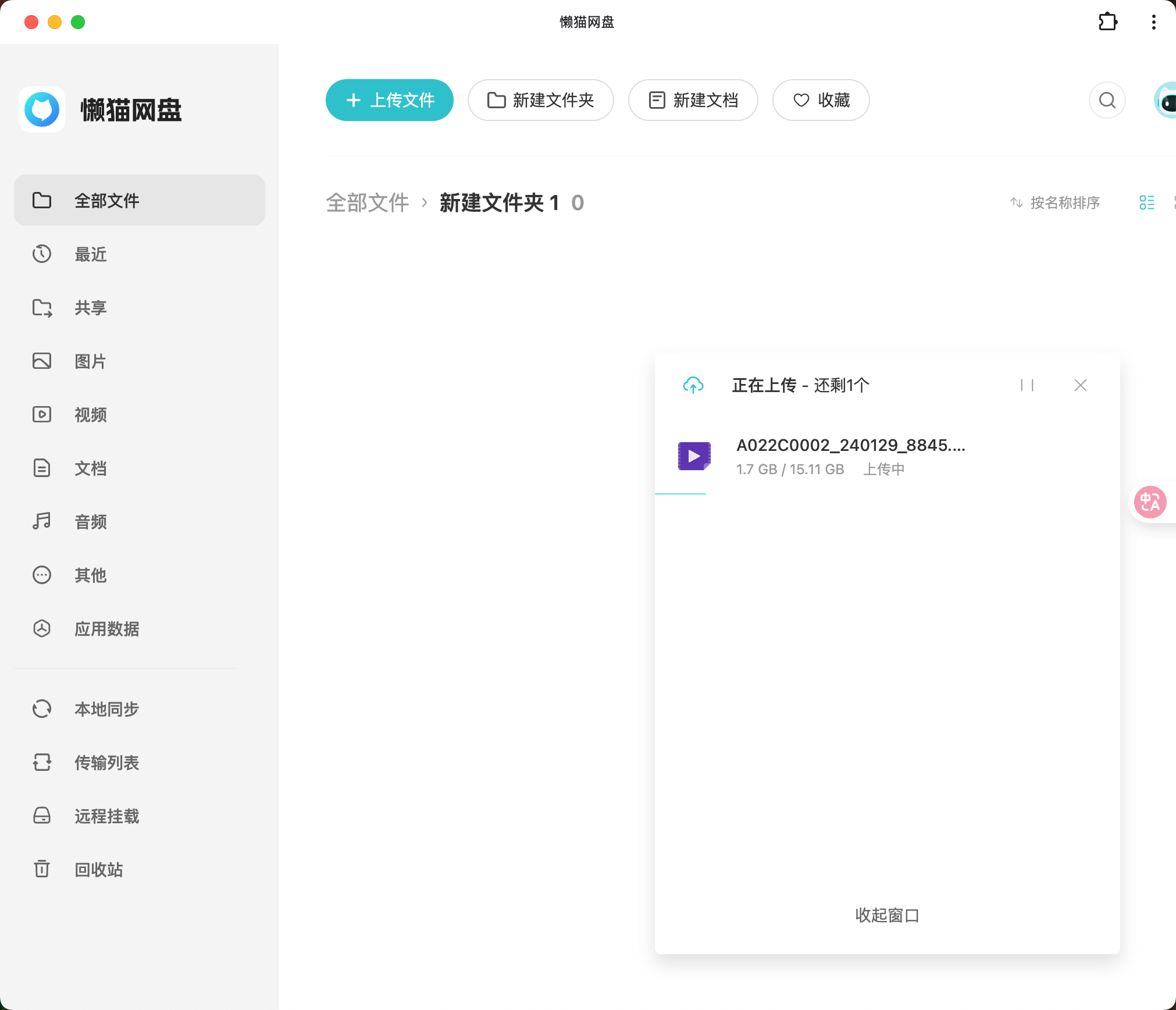The width and height of the screenshot is (1176, 1010).
Task: Click the pink translate floating icon
Action: (x=1150, y=502)
